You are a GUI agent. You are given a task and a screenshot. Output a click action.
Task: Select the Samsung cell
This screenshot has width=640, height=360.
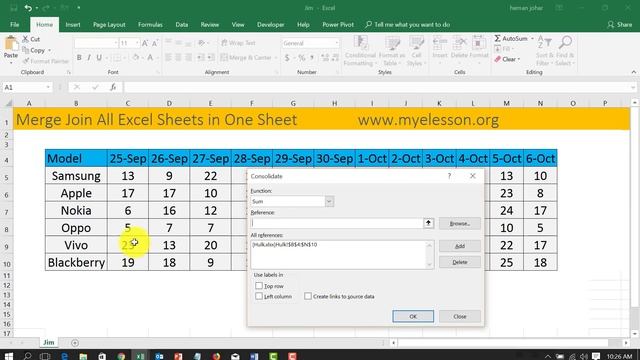coord(76,176)
